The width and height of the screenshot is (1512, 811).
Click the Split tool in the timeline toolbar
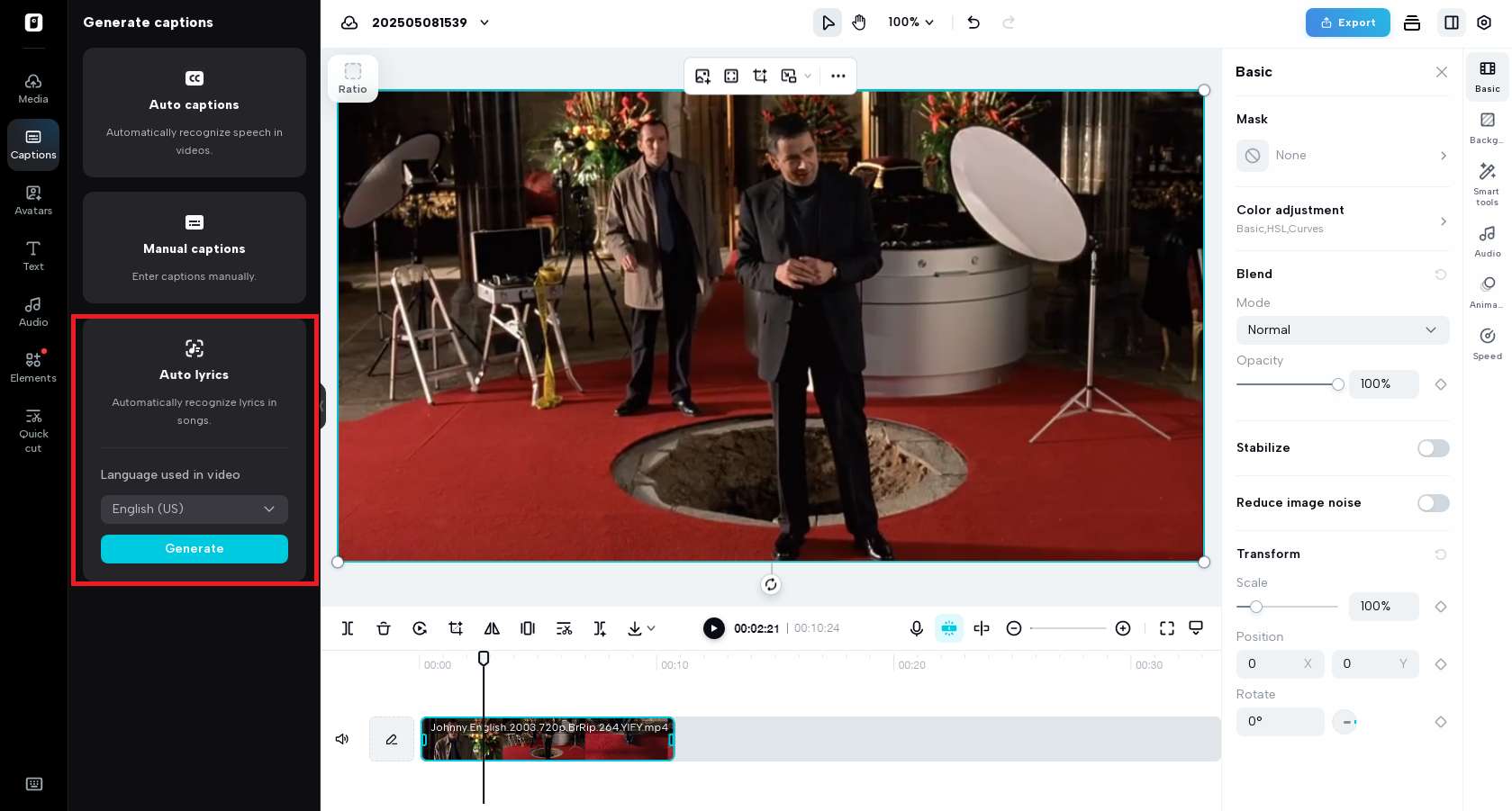click(x=347, y=628)
